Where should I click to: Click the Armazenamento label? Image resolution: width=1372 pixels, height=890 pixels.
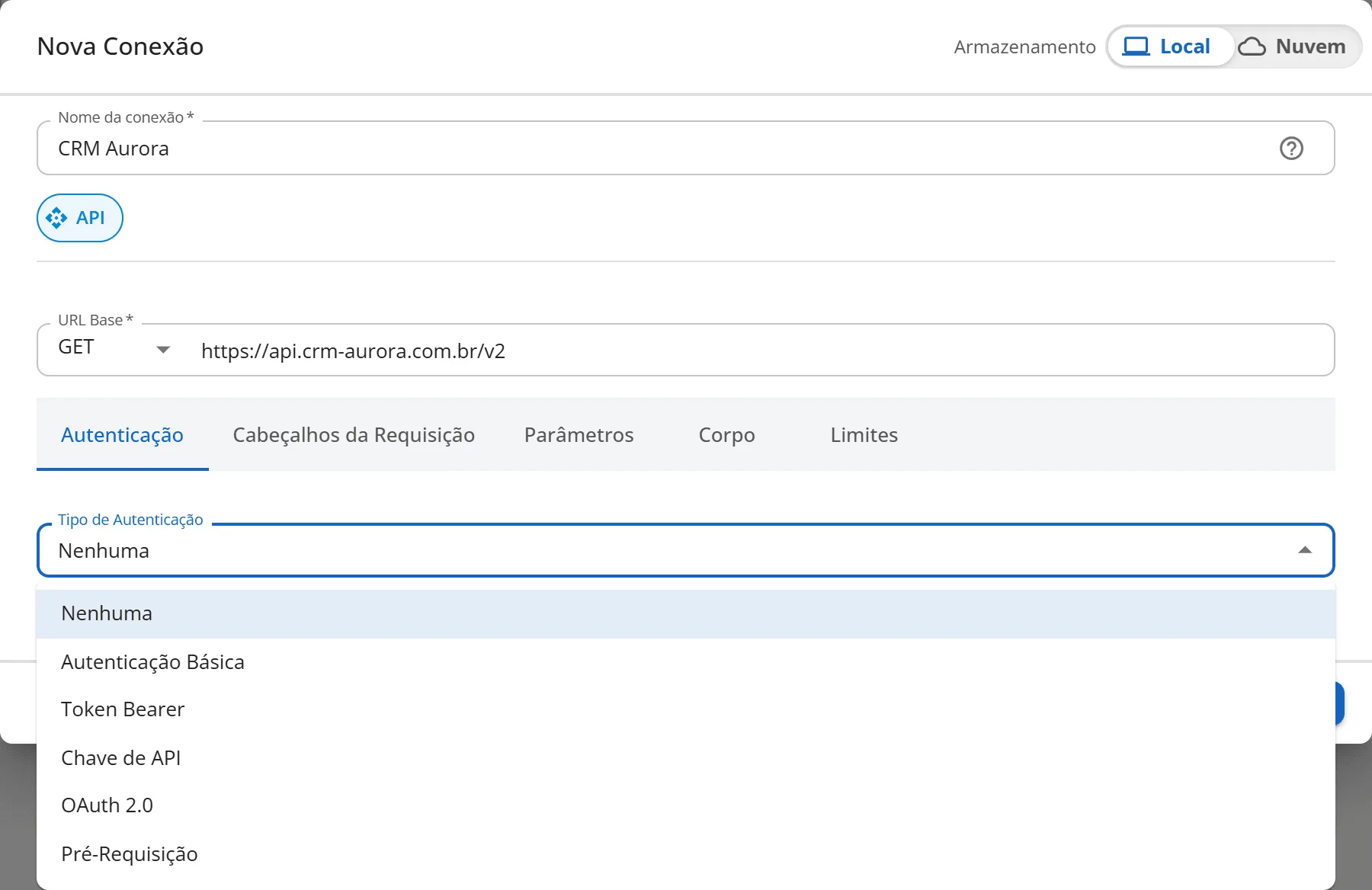click(1024, 47)
